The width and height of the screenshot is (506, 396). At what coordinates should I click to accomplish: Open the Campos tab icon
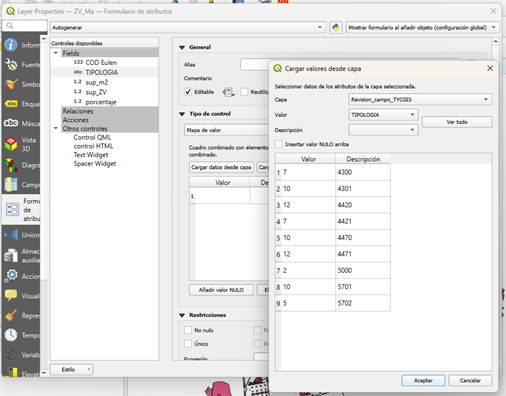pos(11,184)
